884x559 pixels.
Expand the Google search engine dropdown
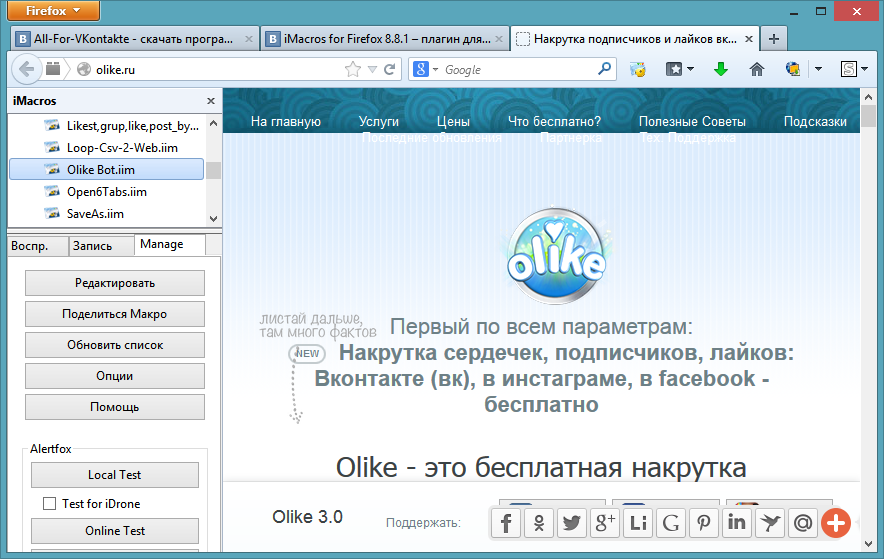(x=433, y=70)
